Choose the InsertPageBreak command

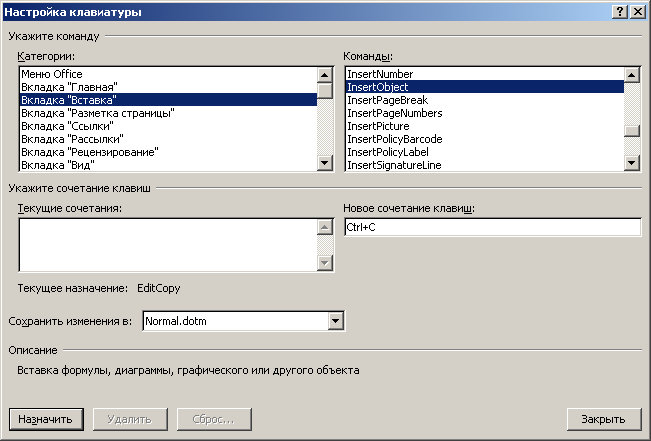click(x=485, y=100)
